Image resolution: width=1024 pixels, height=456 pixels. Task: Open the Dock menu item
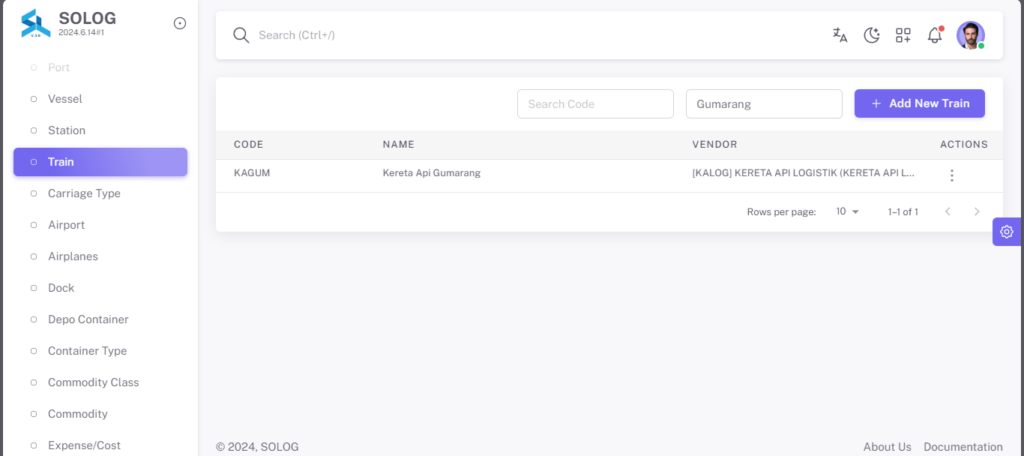pos(101,287)
